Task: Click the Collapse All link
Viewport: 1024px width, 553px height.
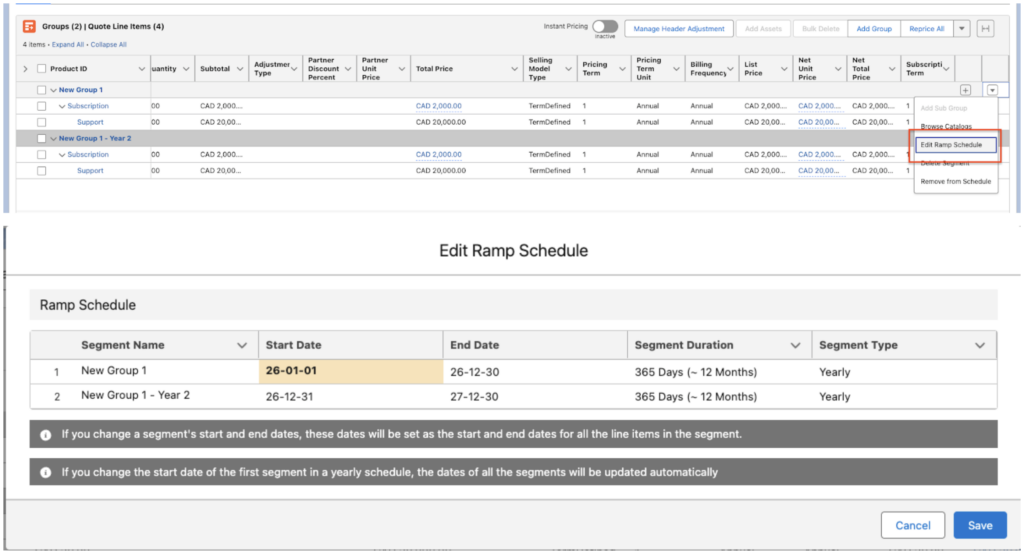Action: coord(108,45)
